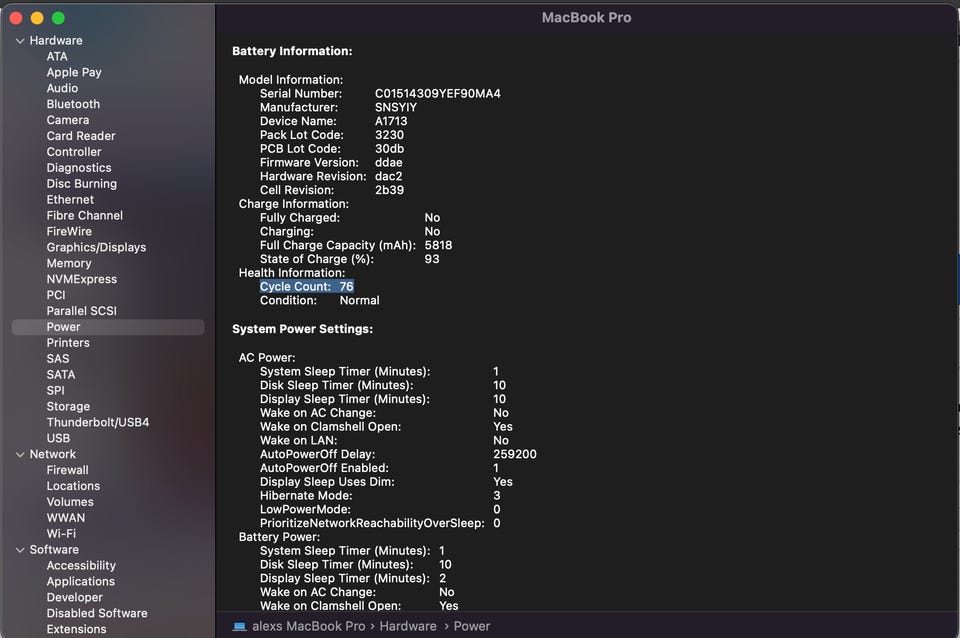
Task: Show Wi-Fi information
Action: 61,534
